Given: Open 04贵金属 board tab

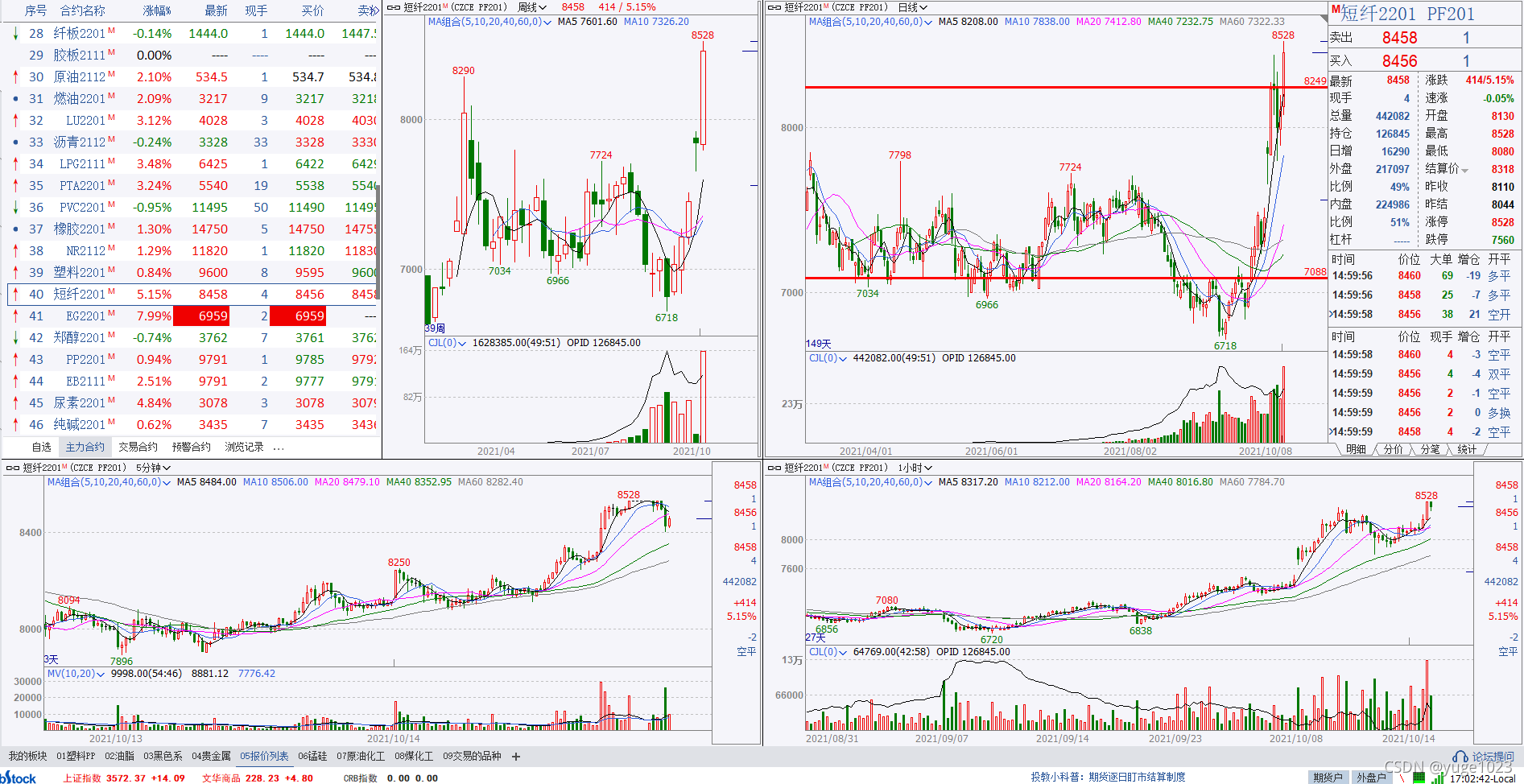Looking at the screenshot, I should point(211,757).
